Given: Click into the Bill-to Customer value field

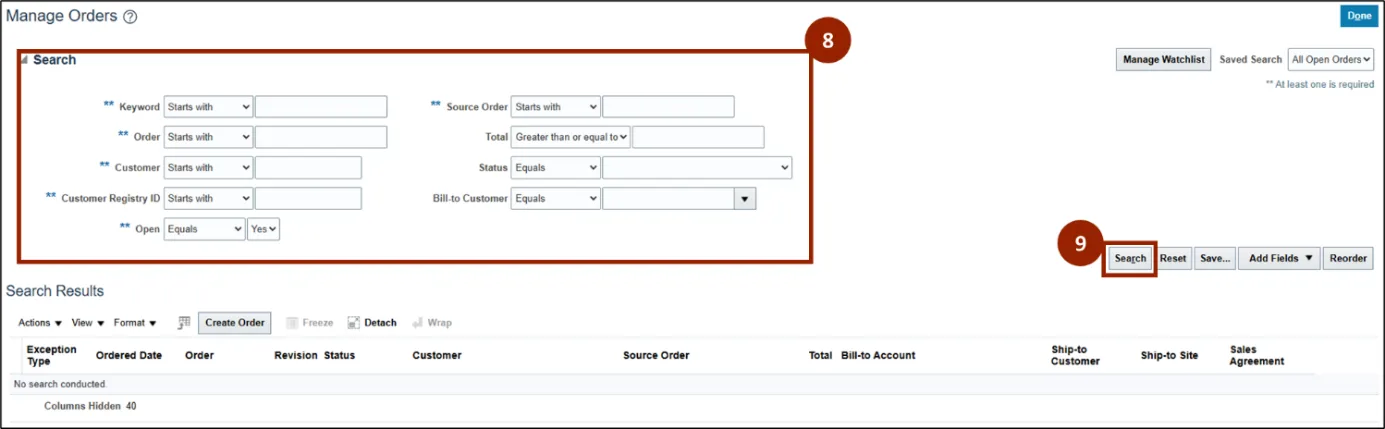Looking at the screenshot, I should click(668, 199).
